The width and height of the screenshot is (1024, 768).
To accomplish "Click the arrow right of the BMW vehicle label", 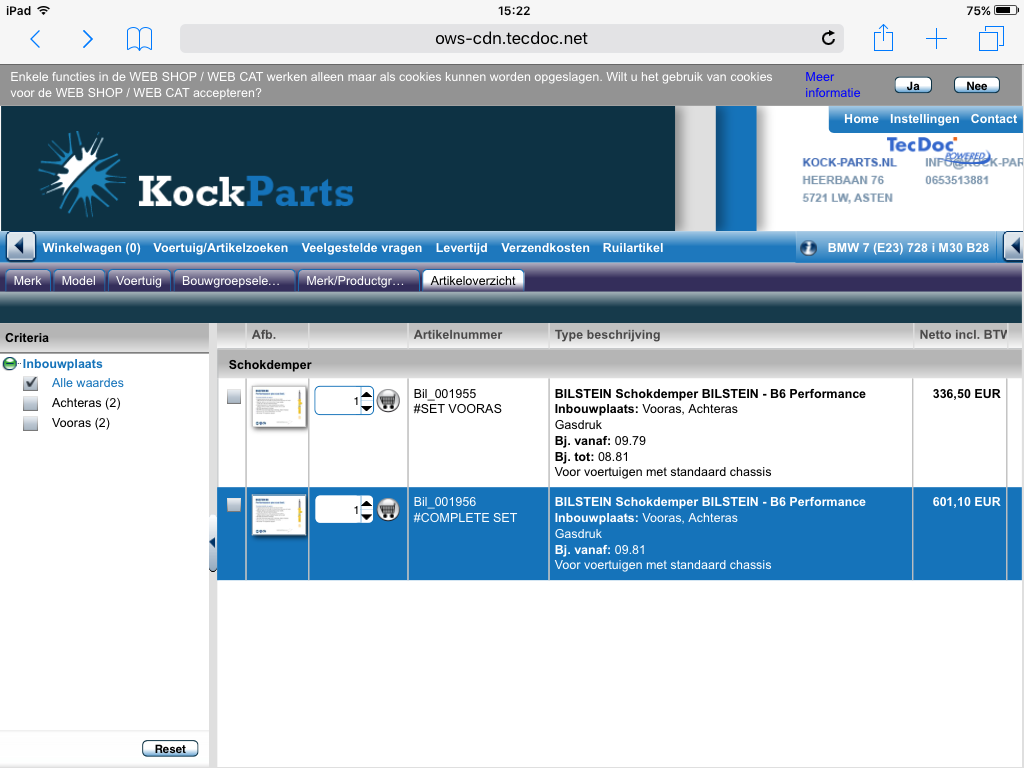I will coord(1014,248).
